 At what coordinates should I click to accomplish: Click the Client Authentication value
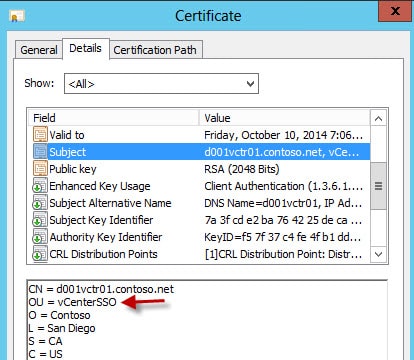pyautogui.click(x=283, y=186)
